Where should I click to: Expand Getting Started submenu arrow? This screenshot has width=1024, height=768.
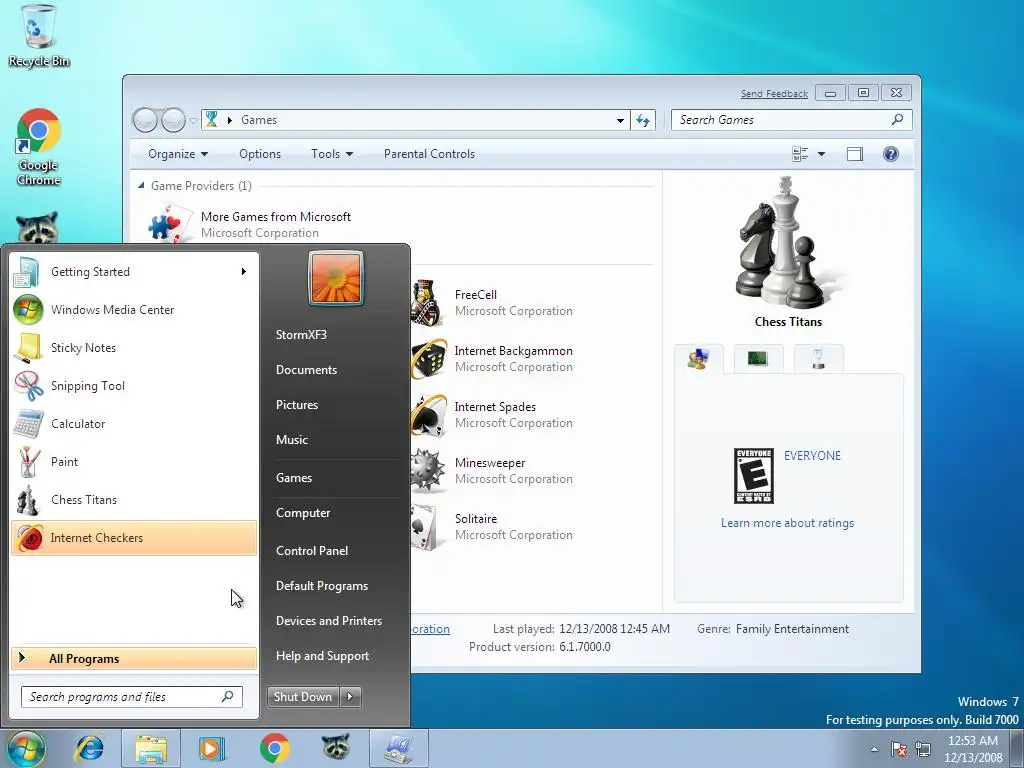coord(244,272)
